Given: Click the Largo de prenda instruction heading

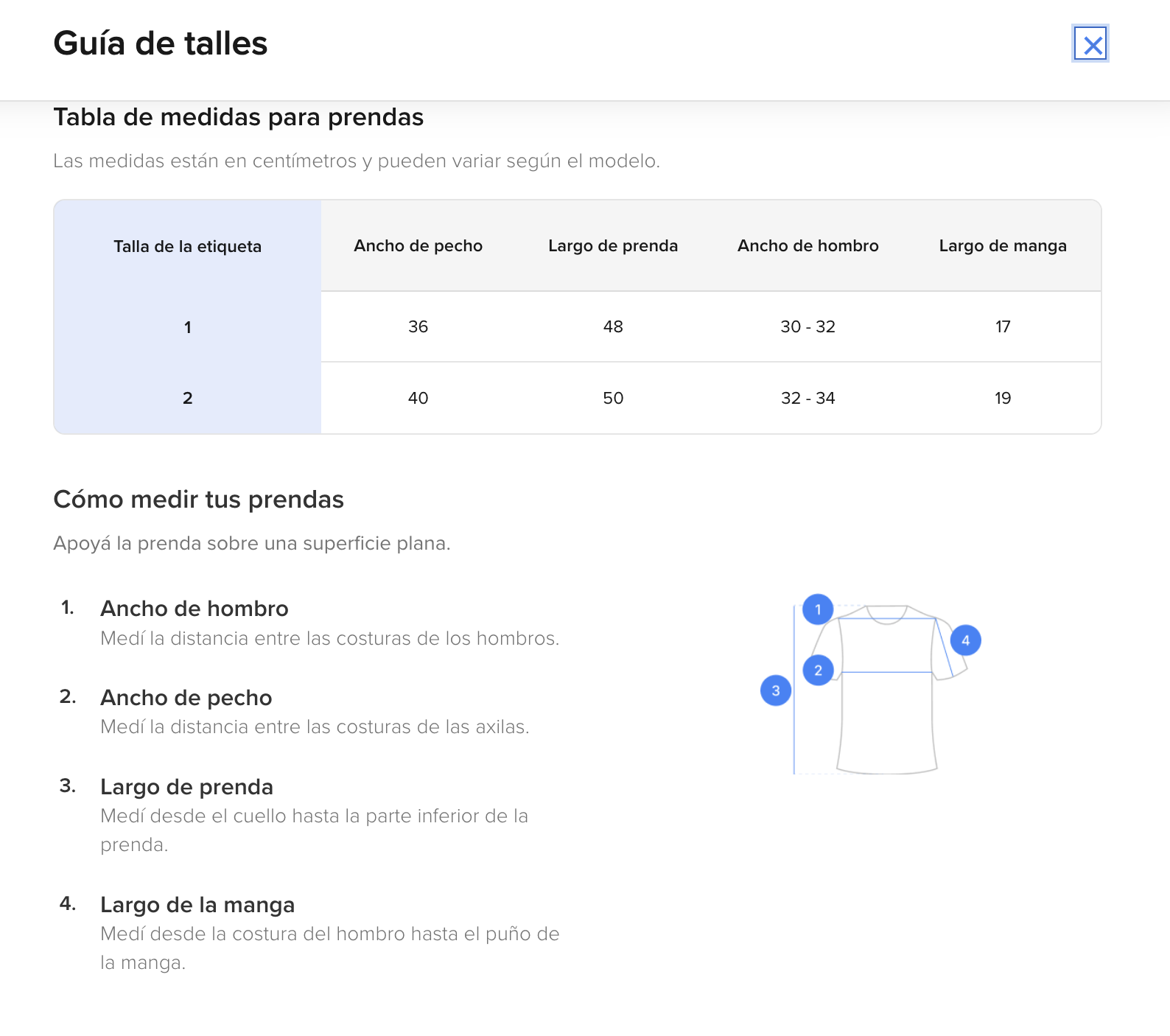Looking at the screenshot, I should [186, 787].
